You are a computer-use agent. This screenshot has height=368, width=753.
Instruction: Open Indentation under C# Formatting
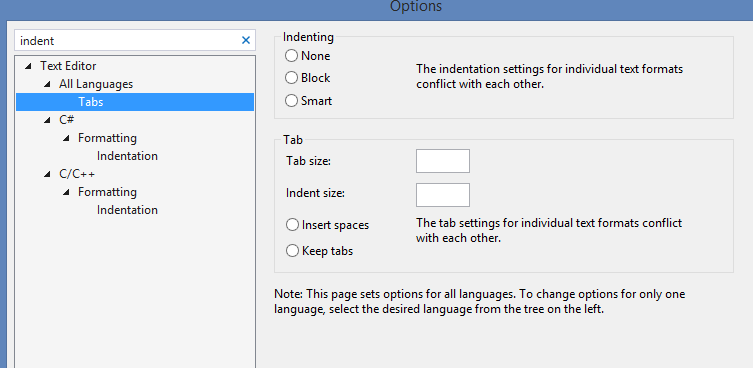point(127,156)
